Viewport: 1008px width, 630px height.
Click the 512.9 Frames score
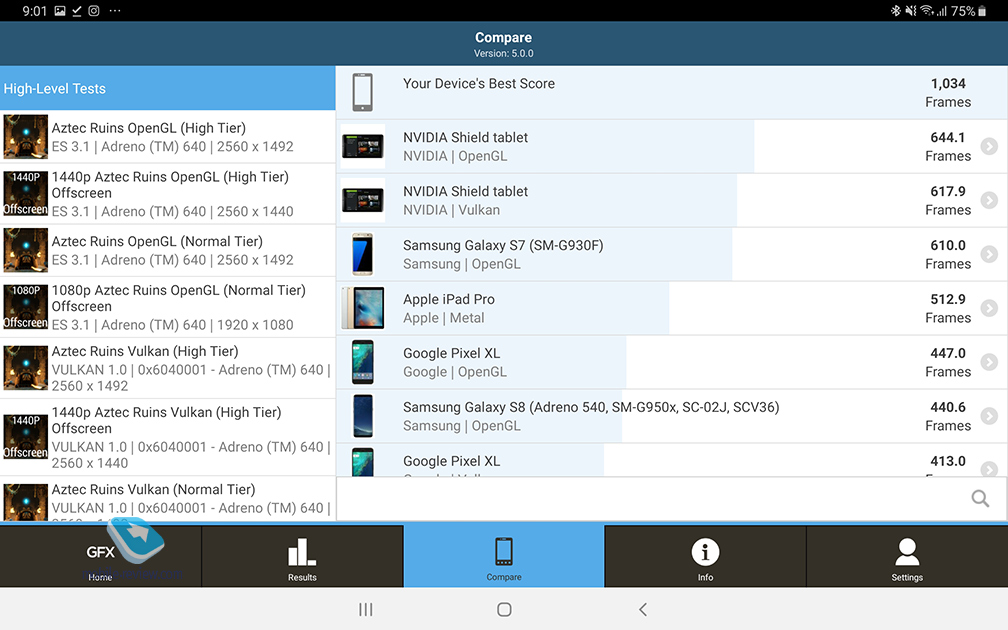948,309
